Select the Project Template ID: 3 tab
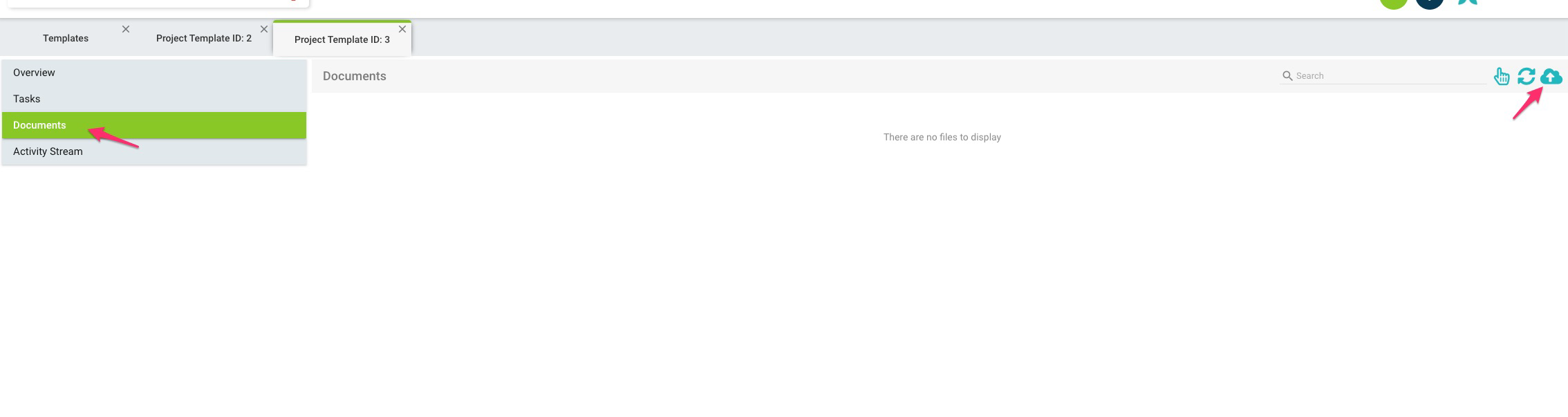This screenshot has height=417, width=1568. pos(342,39)
